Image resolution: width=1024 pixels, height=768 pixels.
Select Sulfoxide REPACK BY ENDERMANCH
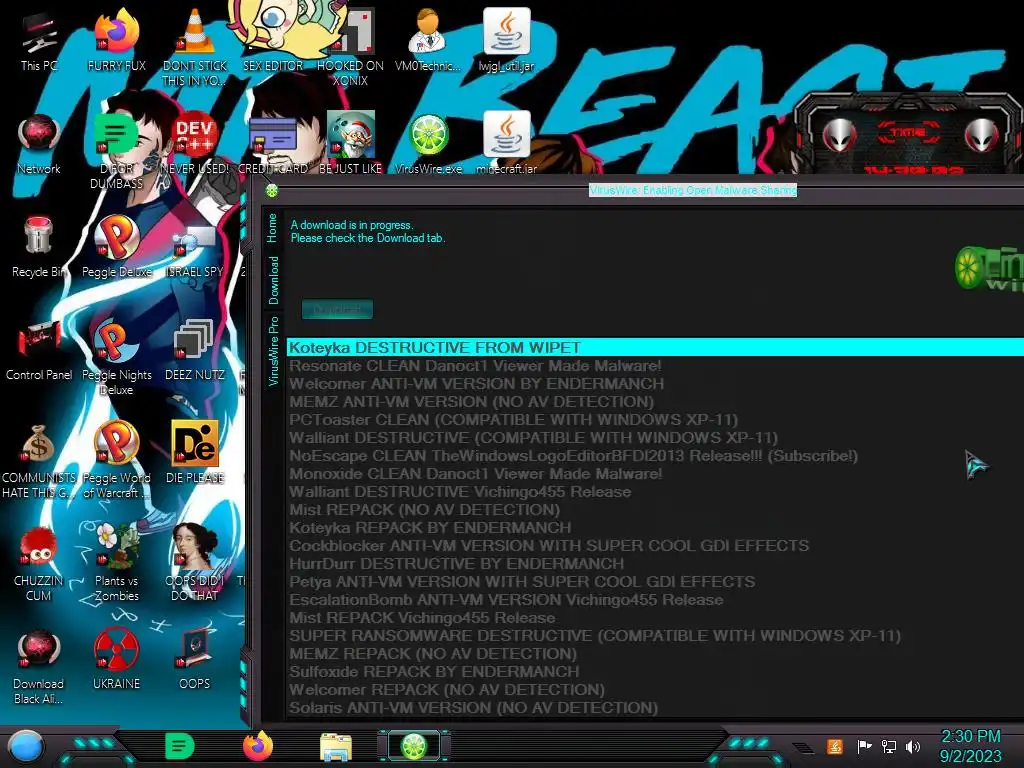pos(655,671)
